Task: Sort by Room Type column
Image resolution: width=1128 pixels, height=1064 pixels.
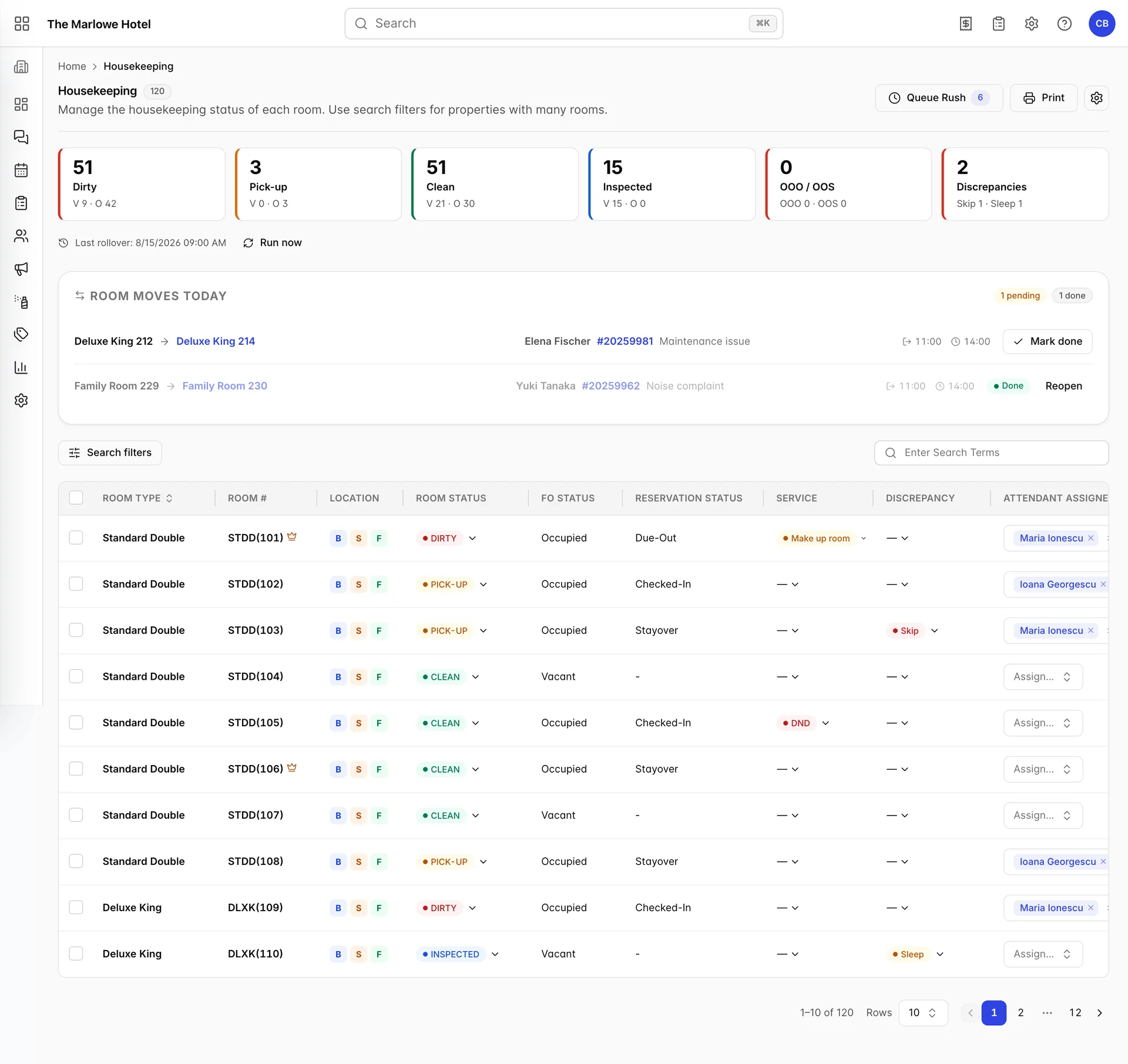Action: point(137,498)
